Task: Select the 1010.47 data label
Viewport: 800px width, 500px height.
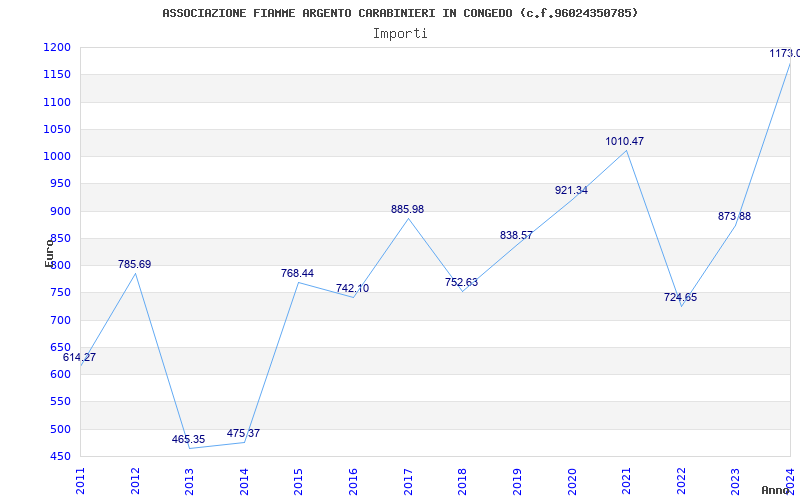Action: [x=625, y=141]
